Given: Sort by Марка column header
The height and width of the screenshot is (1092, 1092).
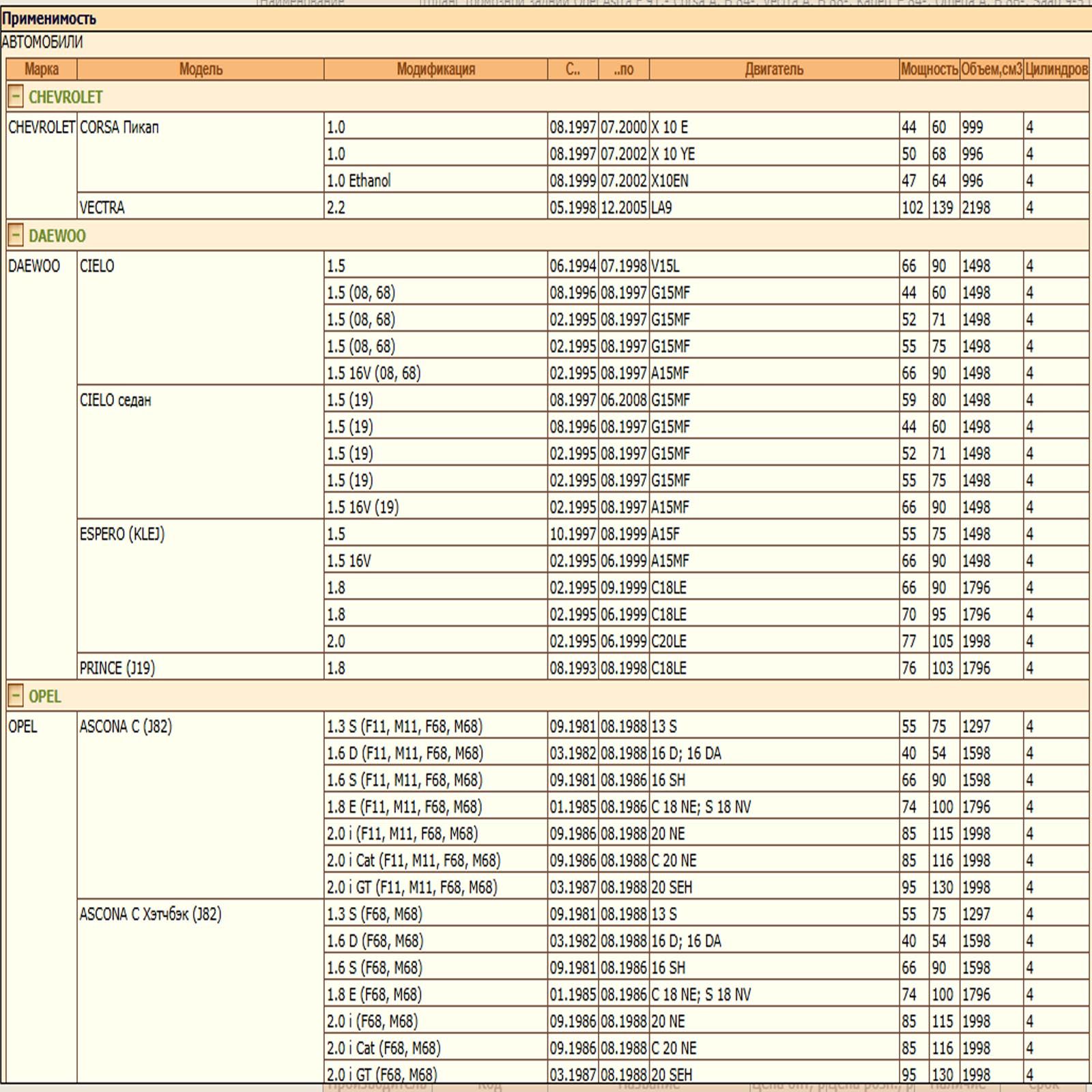Looking at the screenshot, I should (42, 69).
